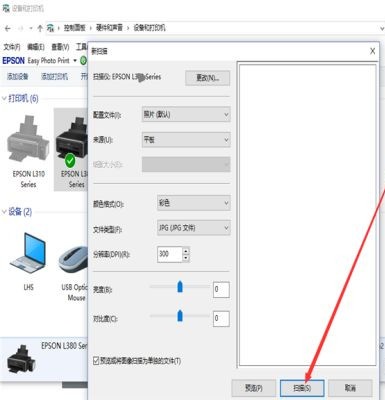Viewport: 385px width, 400px height.
Task: Toggle the scan as separate files checkbox
Action: (x=96, y=361)
